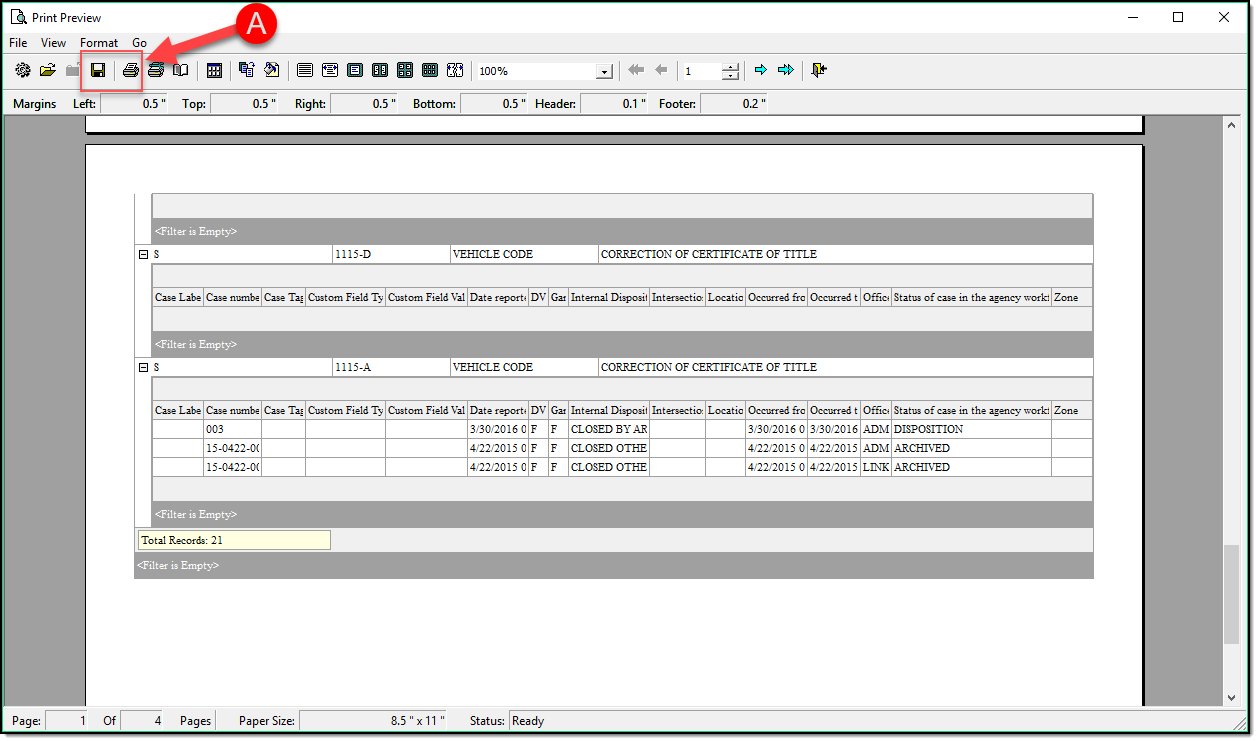1258x742 pixels.
Task: Click the Footer margin value field
Action: [734, 104]
